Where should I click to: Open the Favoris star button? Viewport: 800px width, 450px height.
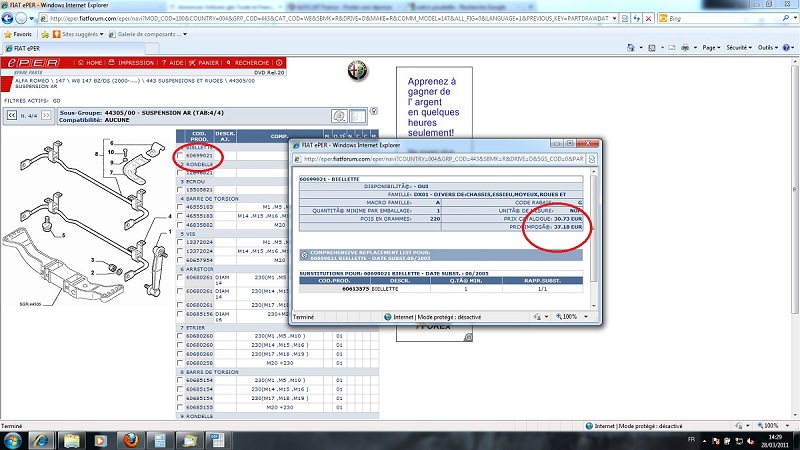point(18,34)
